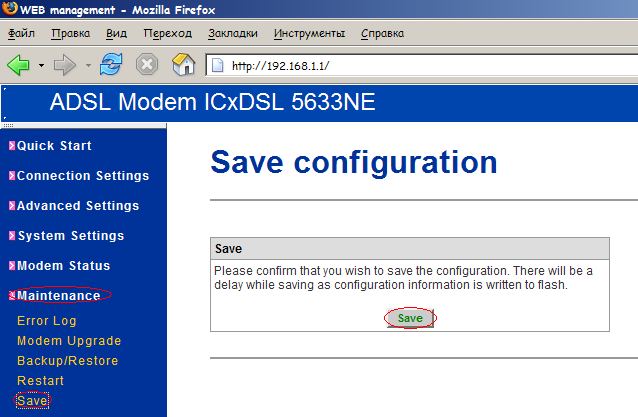Click the Stop loading icon
This screenshot has height=417, width=638.
click(147, 64)
